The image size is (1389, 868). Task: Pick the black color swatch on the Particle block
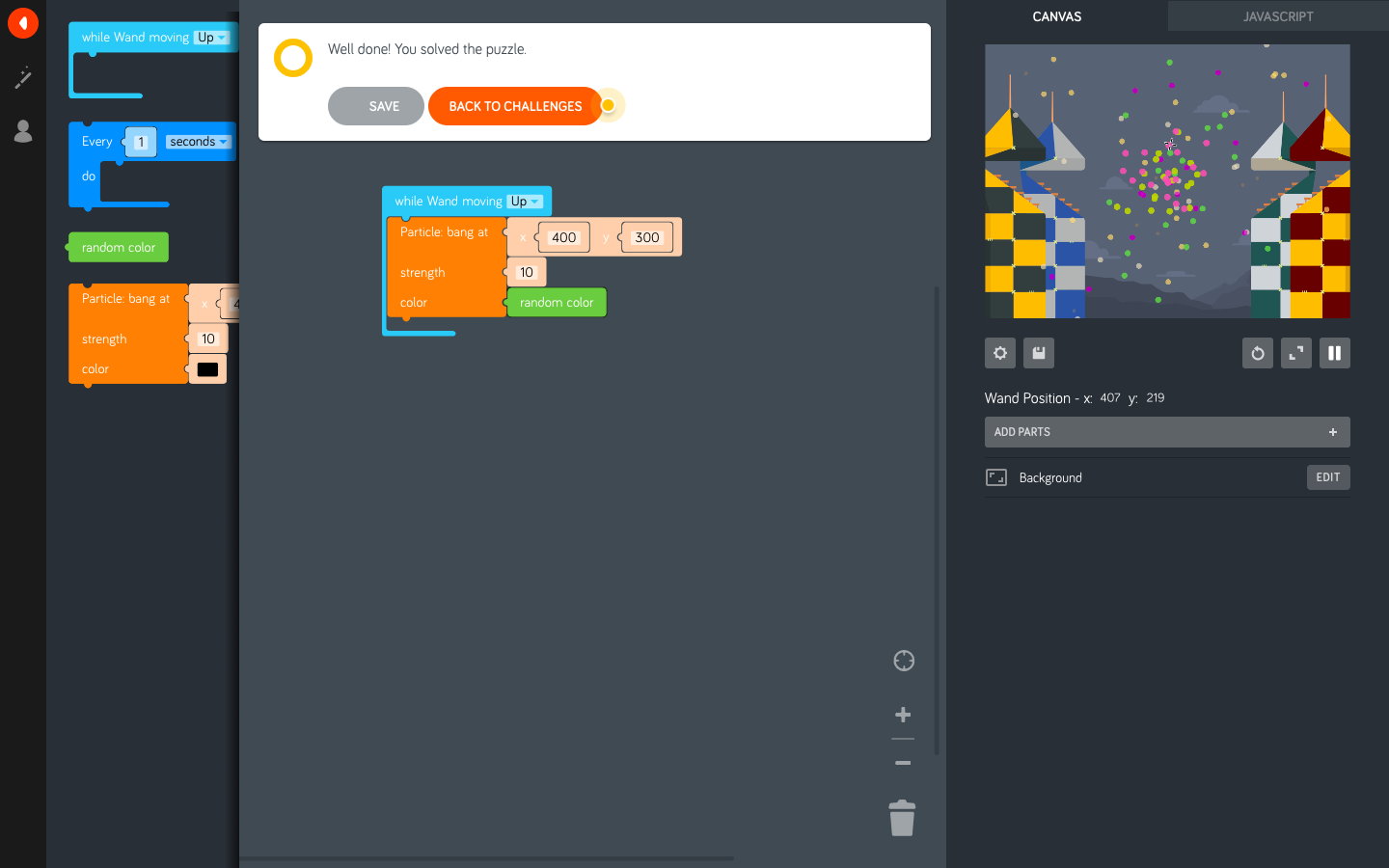click(207, 368)
